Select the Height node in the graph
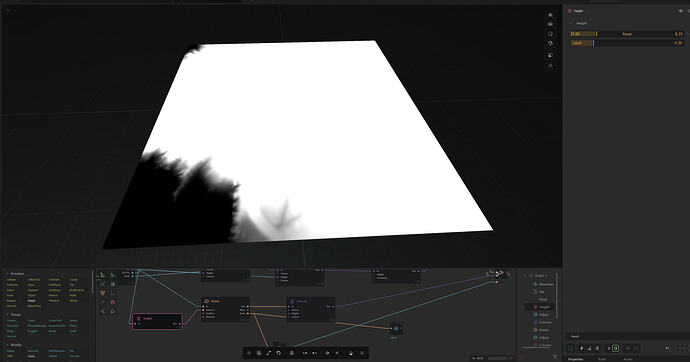This screenshot has width=690, height=362. pos(157,321)
